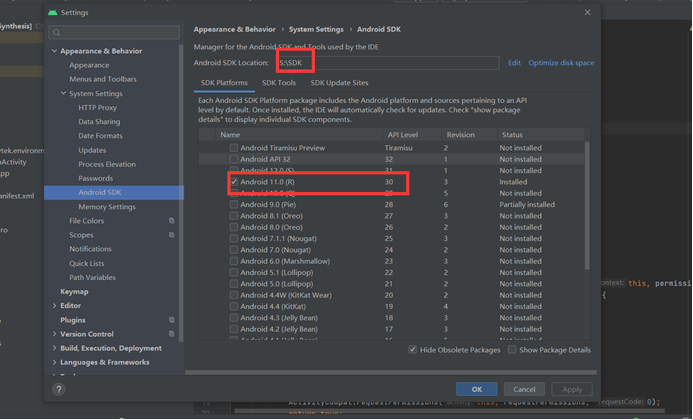Check the Android 6.0 (Marshmallow) checkbox
The width and height of the screenshot is (693, 420).
pyautogui.click(x=234, y=261)
